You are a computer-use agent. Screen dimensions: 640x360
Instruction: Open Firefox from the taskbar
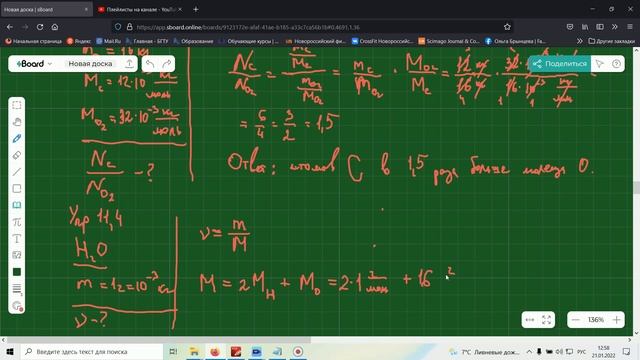(215, 351)
